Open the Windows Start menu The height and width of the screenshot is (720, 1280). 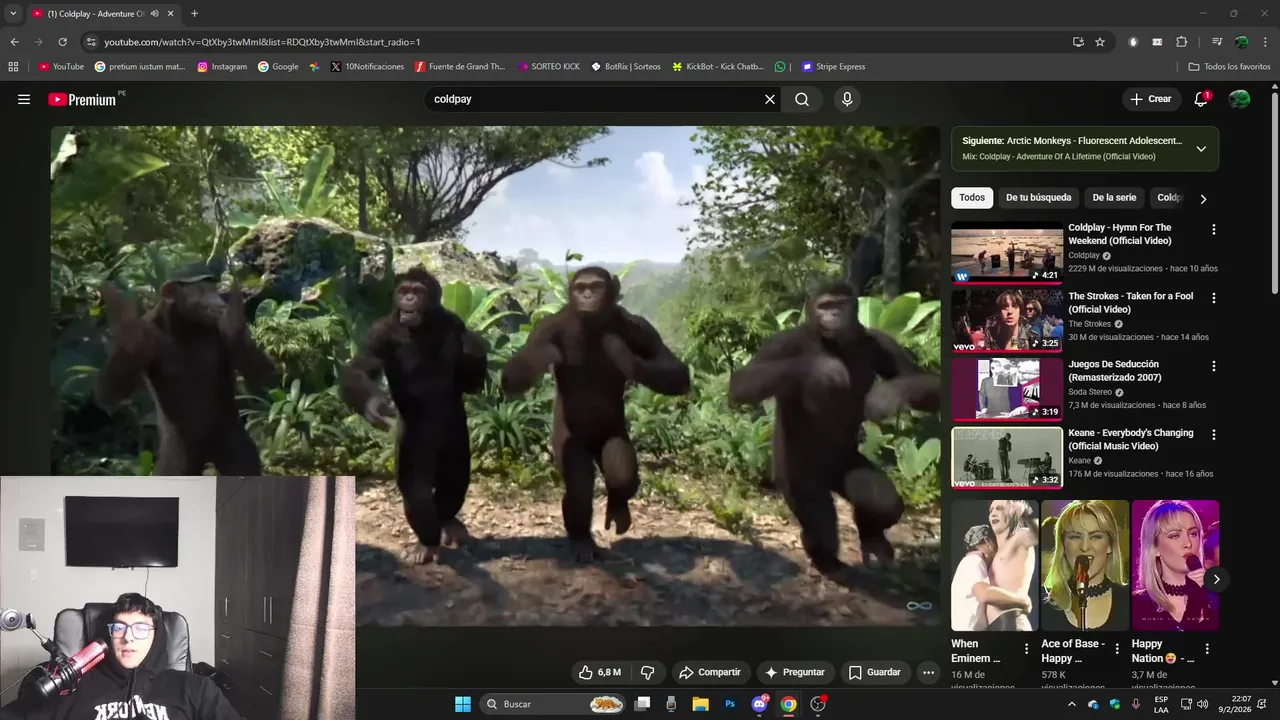tap(463, 704)
